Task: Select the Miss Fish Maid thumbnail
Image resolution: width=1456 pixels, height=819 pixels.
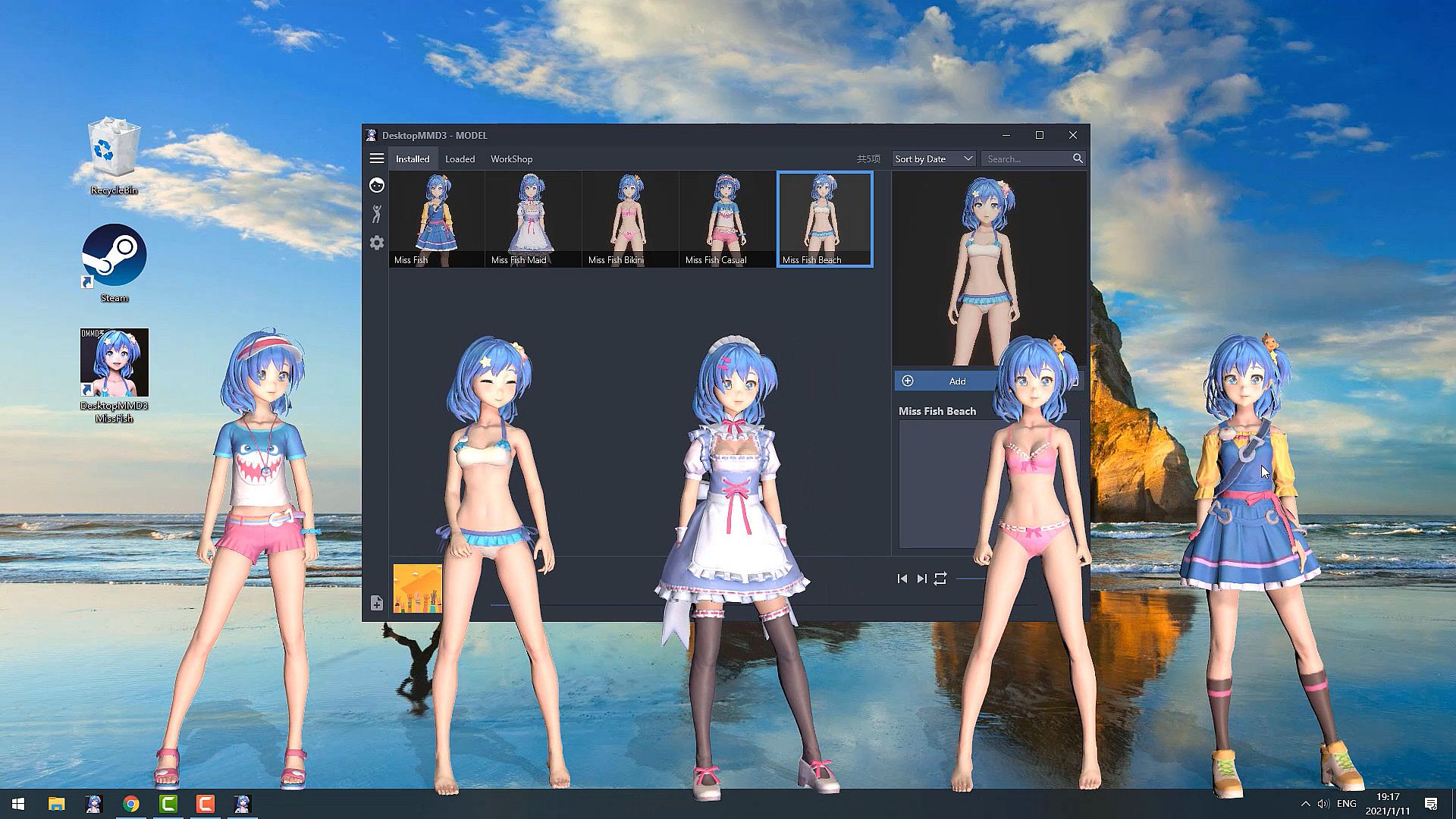Action: click(x=533, y=218)
